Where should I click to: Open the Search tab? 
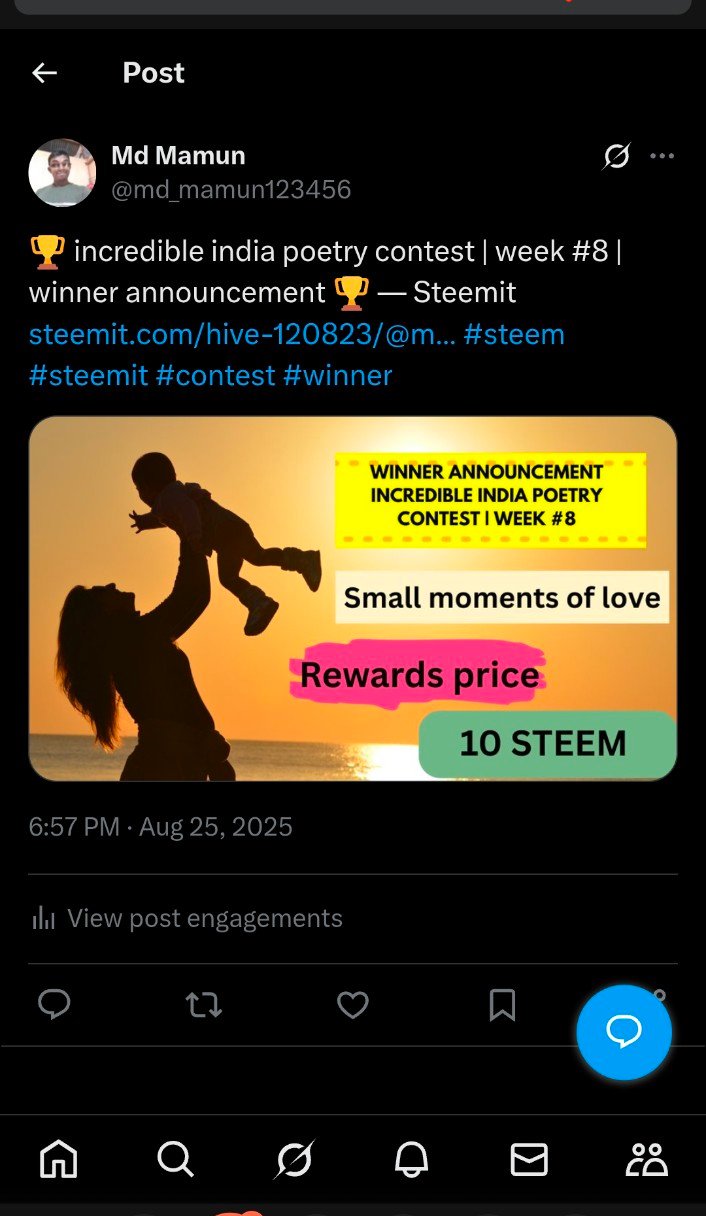point(175,1159)
